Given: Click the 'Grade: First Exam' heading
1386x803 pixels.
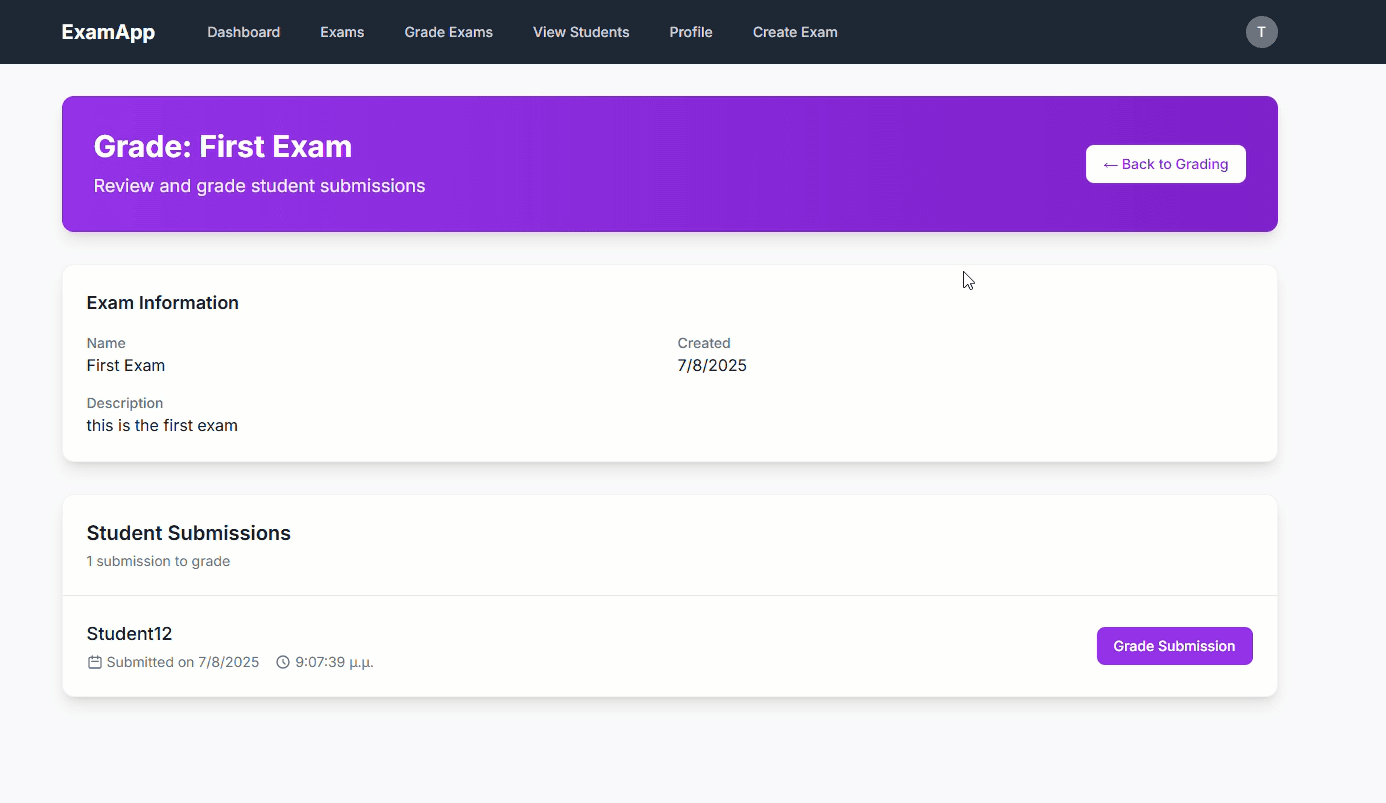Looking at the screenshot, I should (223, 146).
